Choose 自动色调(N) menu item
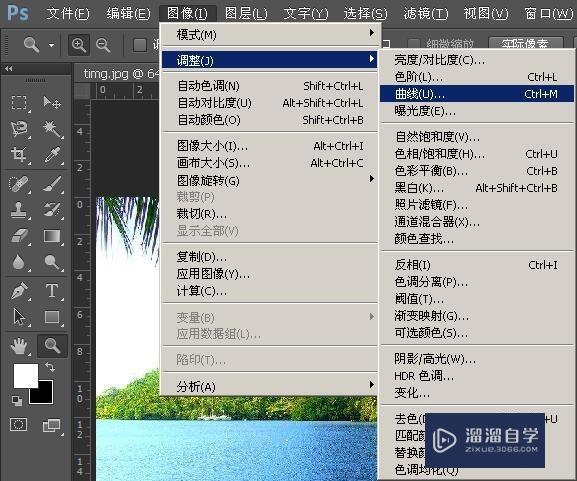 point(270,86)
